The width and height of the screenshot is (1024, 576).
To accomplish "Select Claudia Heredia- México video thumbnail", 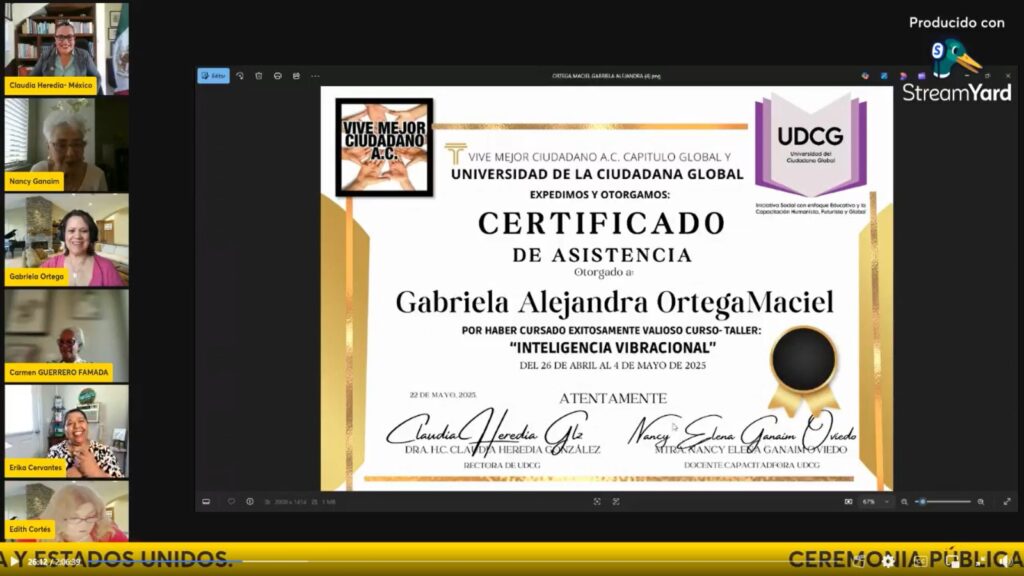I will pyautogui.click(x=67, y=49).
